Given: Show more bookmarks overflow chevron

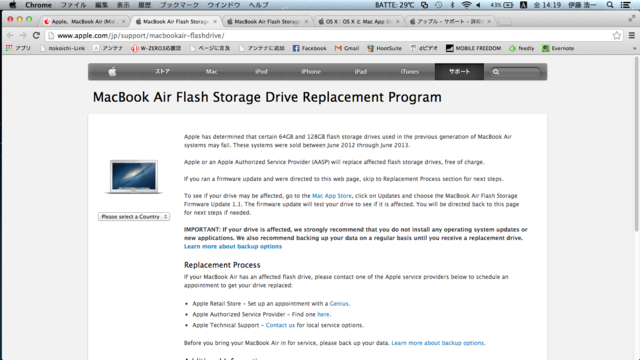Looking at the screenshot, I should [x=634, y=48].
